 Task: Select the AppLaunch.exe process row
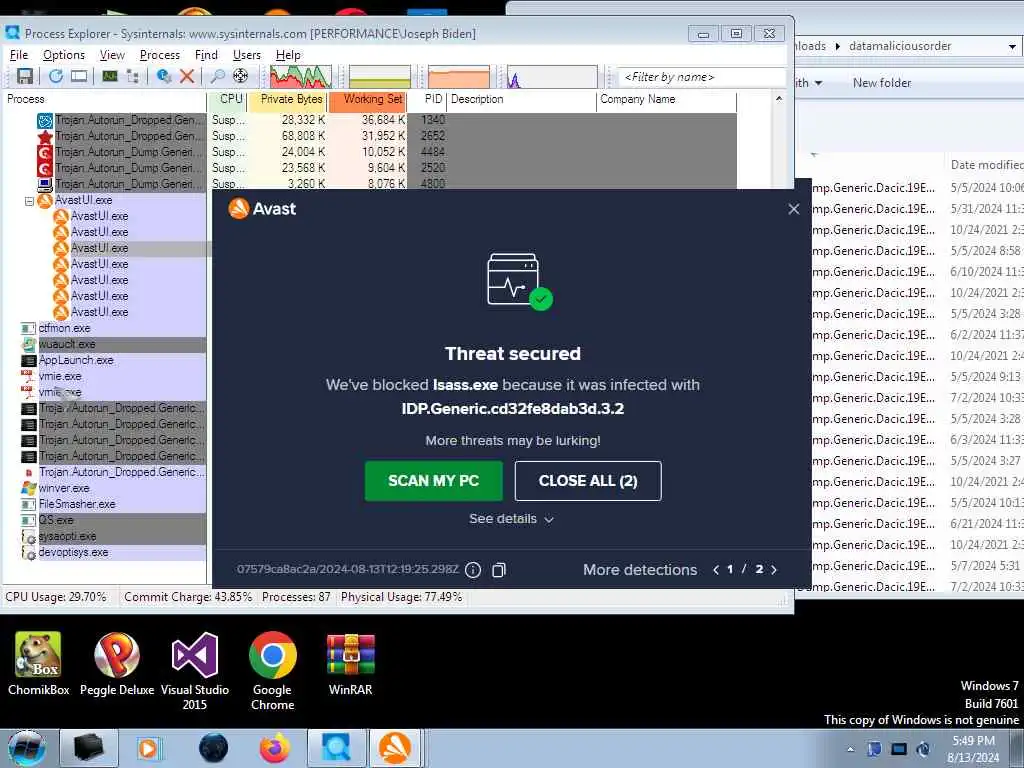coord(113,360)
